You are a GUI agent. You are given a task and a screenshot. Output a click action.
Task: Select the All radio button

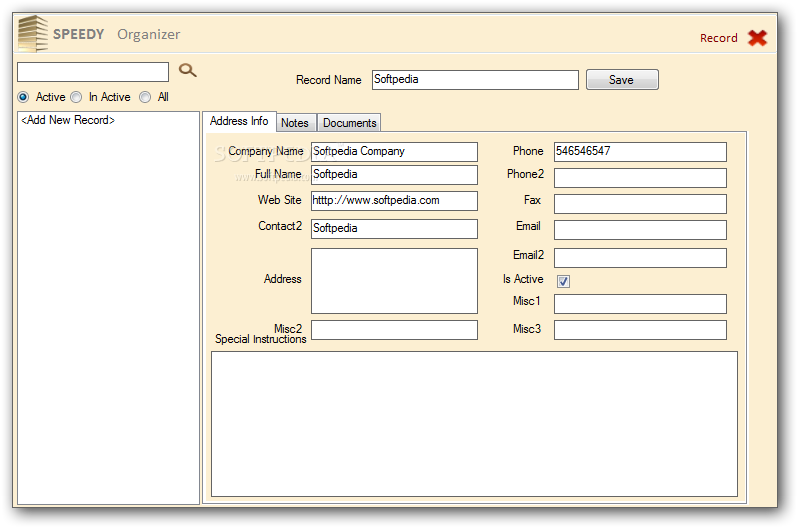click(x=145, y=97)
